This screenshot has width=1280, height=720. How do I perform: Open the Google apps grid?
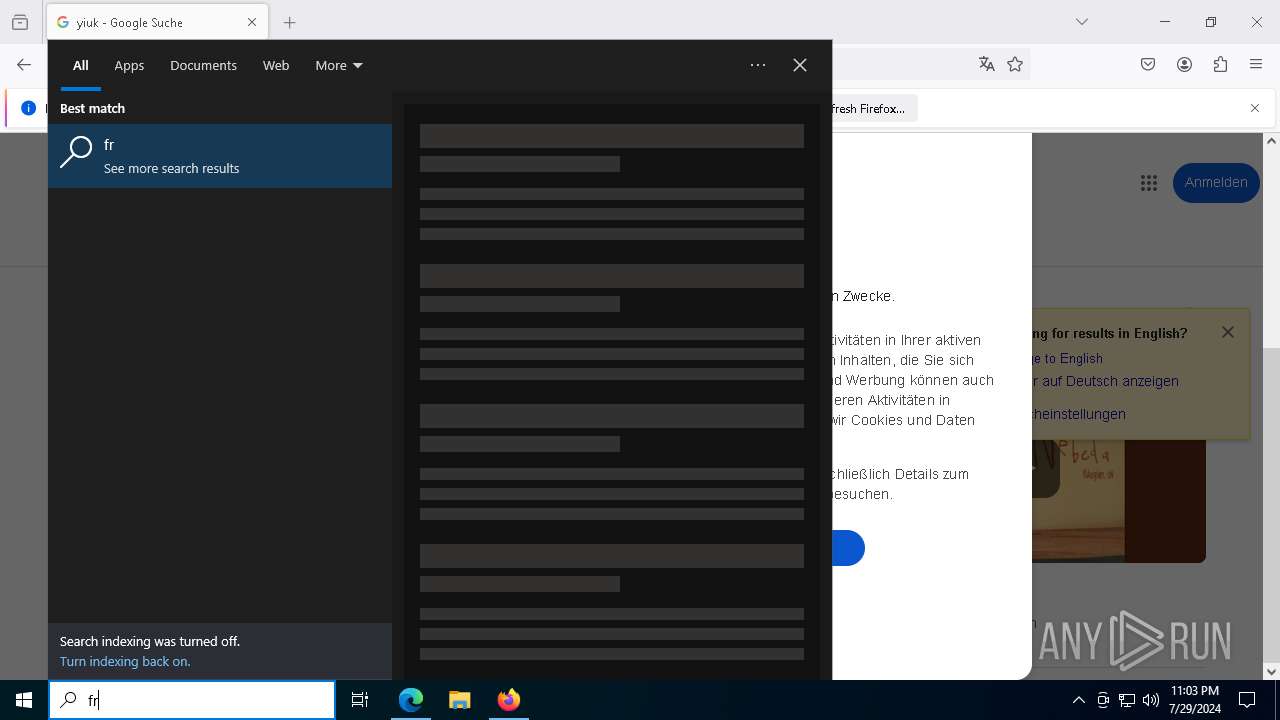tap(1148, 182)
